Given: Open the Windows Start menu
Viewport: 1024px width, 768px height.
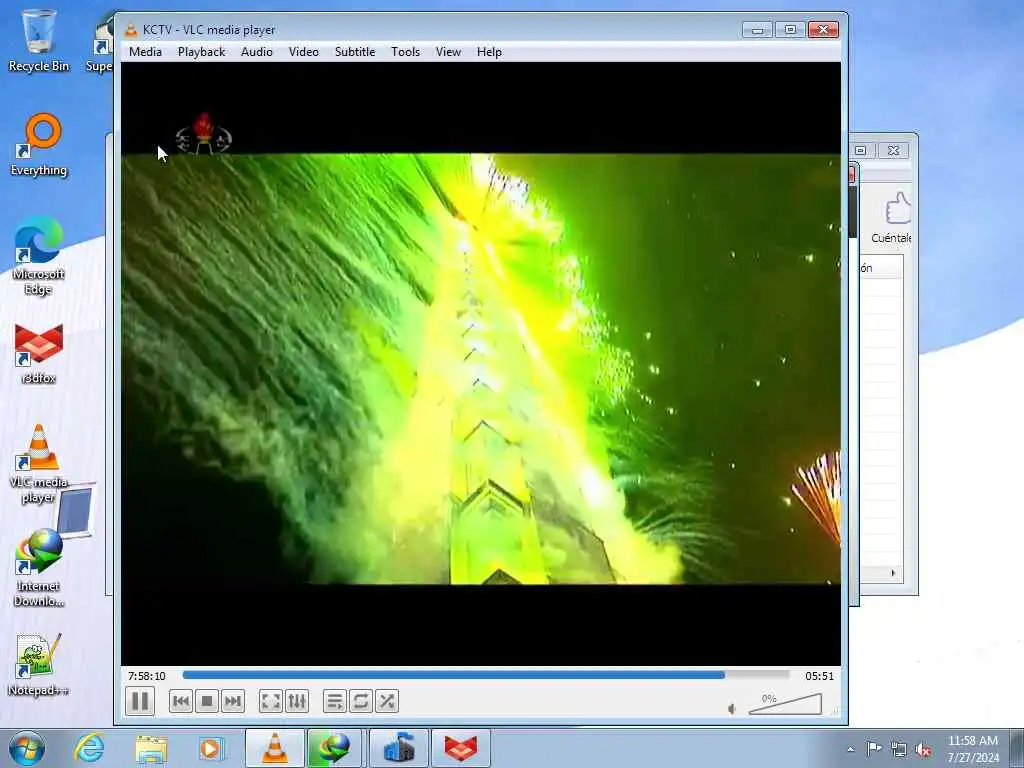Looking at the screenshot, I should (x=27, y=748).
